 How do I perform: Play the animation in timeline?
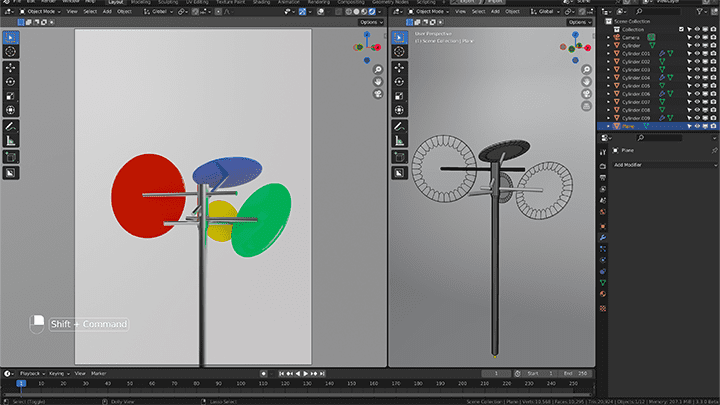306,374
